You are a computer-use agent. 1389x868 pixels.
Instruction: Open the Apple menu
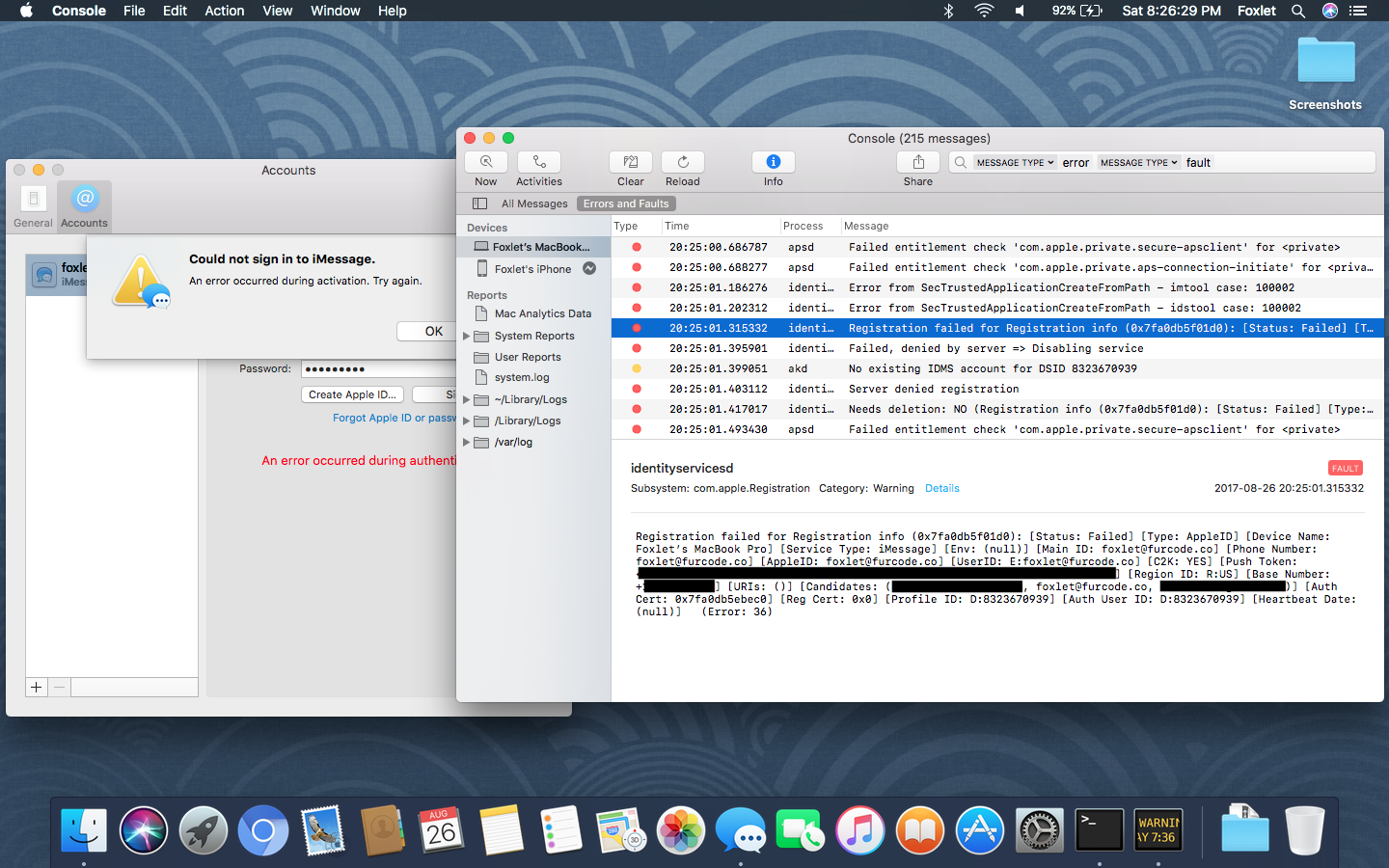(x=26, y=11)
